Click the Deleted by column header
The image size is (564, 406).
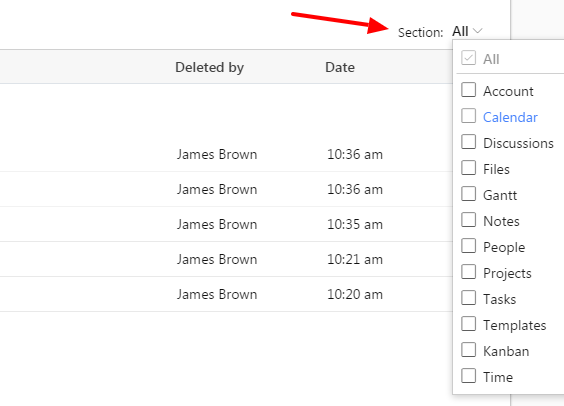(x=209, y=67)
